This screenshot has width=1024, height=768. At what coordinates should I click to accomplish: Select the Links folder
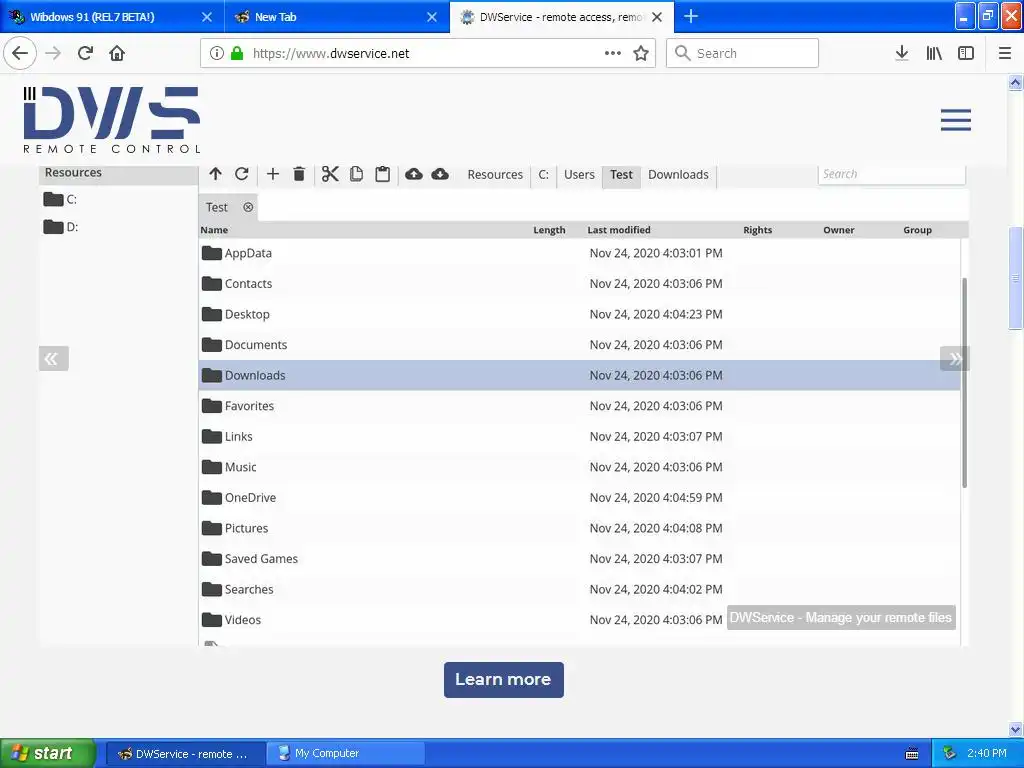coord(579,436)
